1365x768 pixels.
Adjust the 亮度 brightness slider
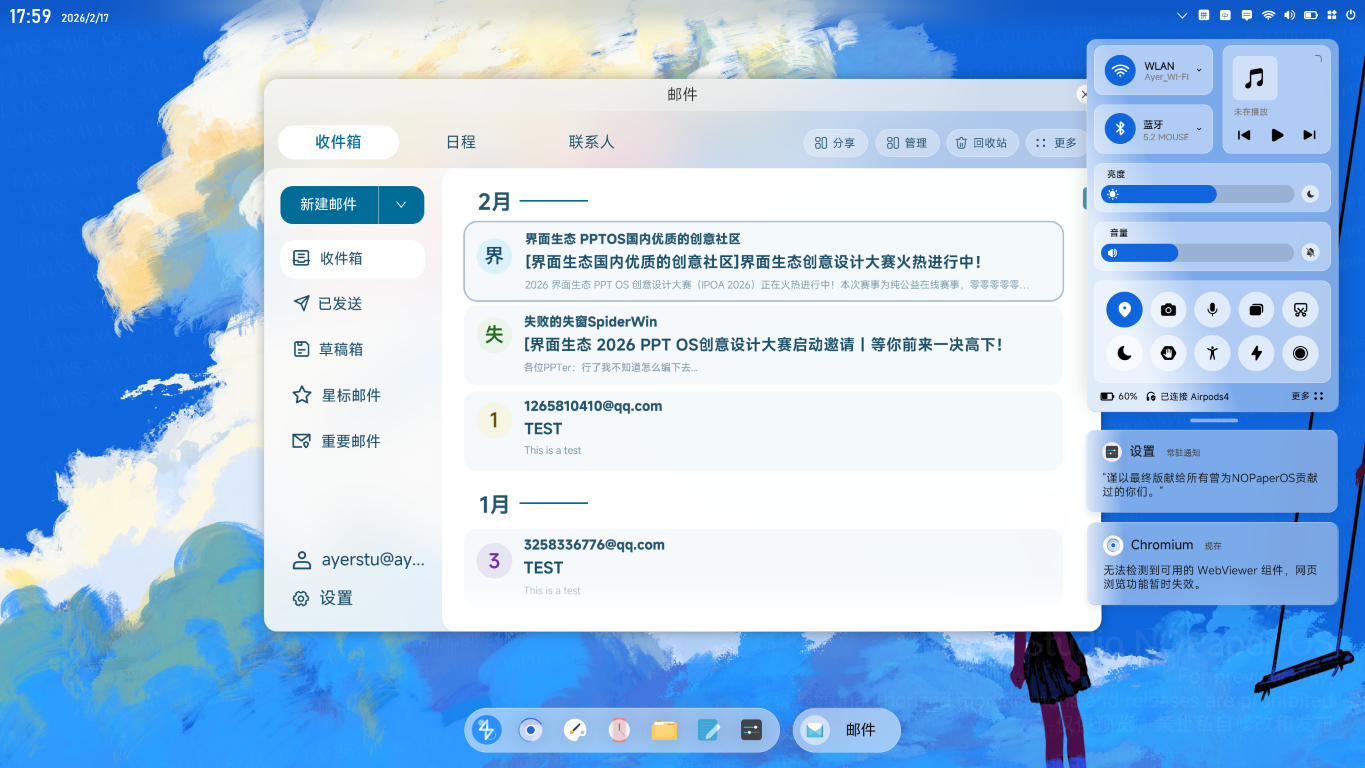(x=1197, y=194)
